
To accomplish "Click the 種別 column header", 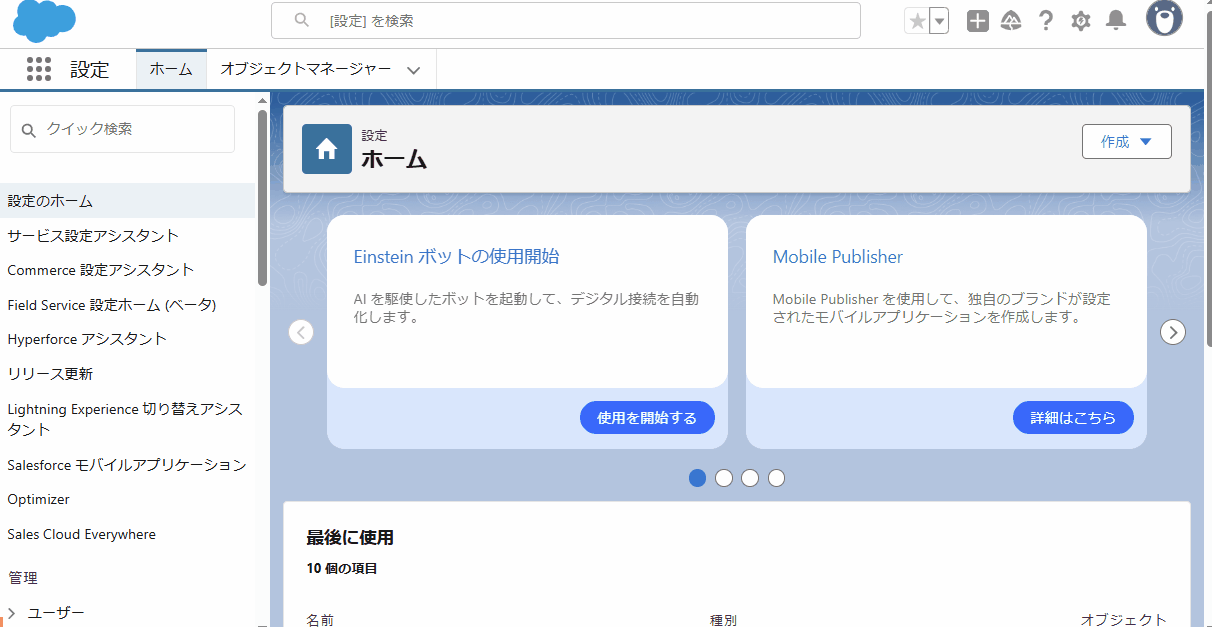I will tap(723, 620).
